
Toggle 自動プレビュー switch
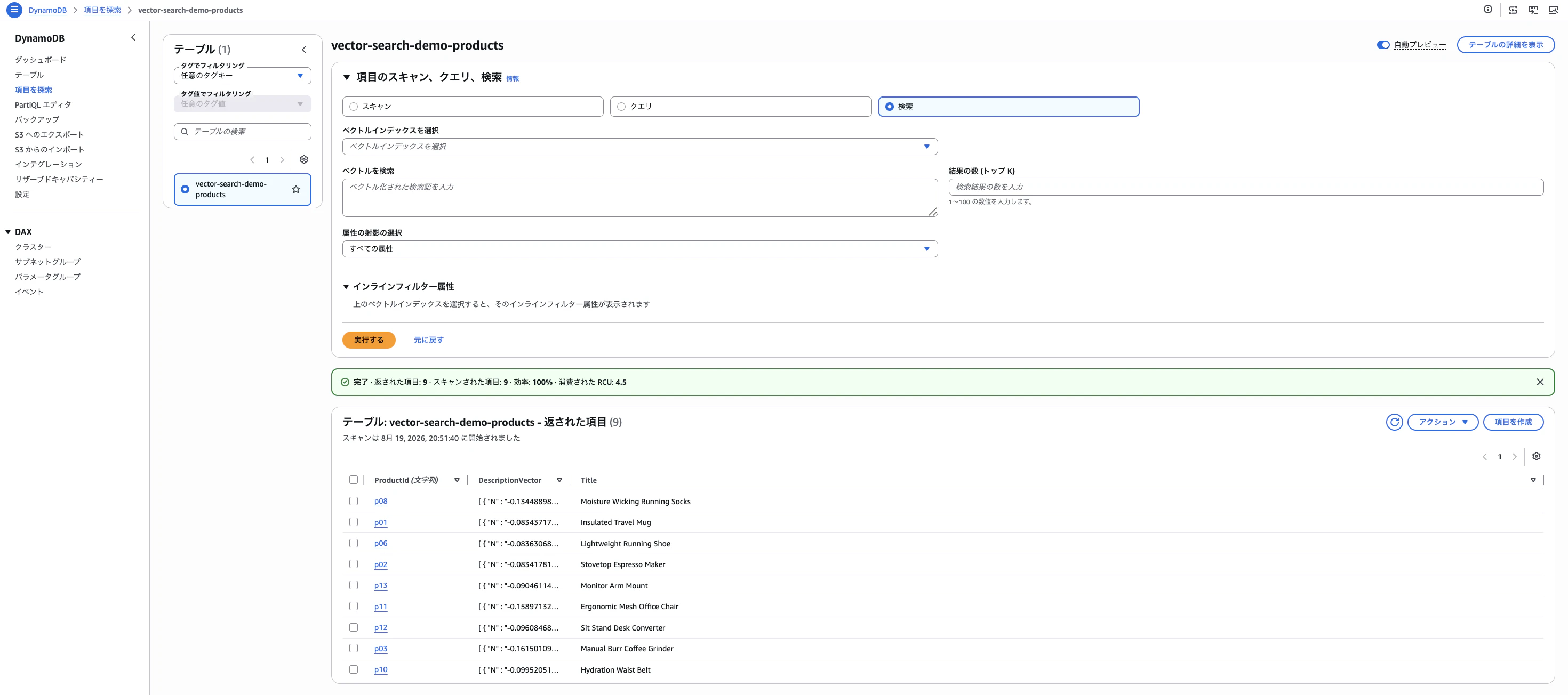pyautogui.click(x=1383, y=44)
